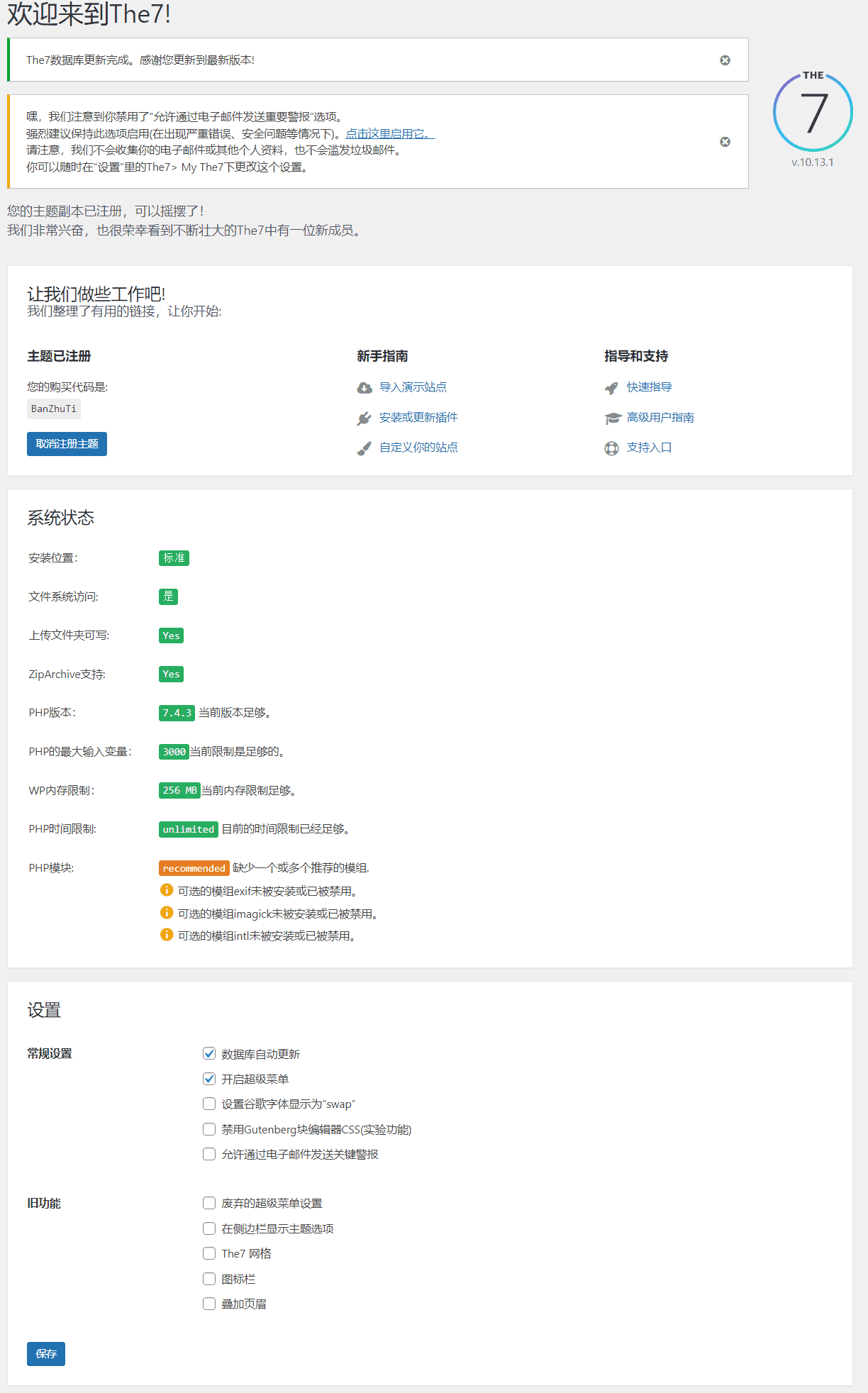Uncheck 开启超级菜单 checkbox

(x=209, y=1079)
